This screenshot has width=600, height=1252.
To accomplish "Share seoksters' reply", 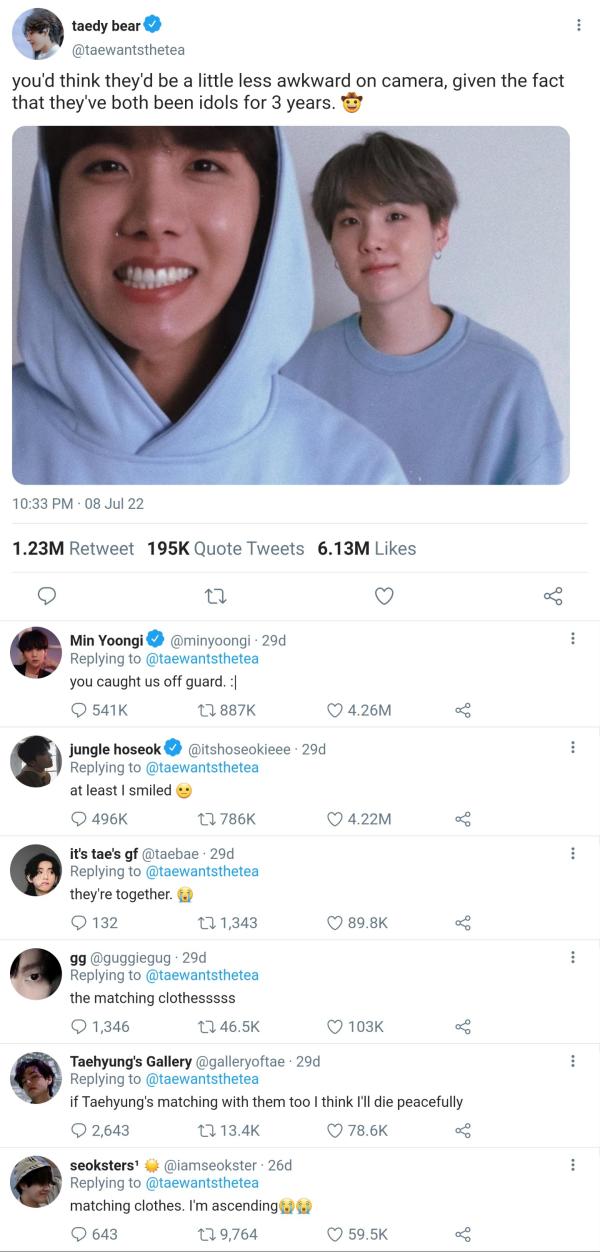I will [x=462, y=1235].
